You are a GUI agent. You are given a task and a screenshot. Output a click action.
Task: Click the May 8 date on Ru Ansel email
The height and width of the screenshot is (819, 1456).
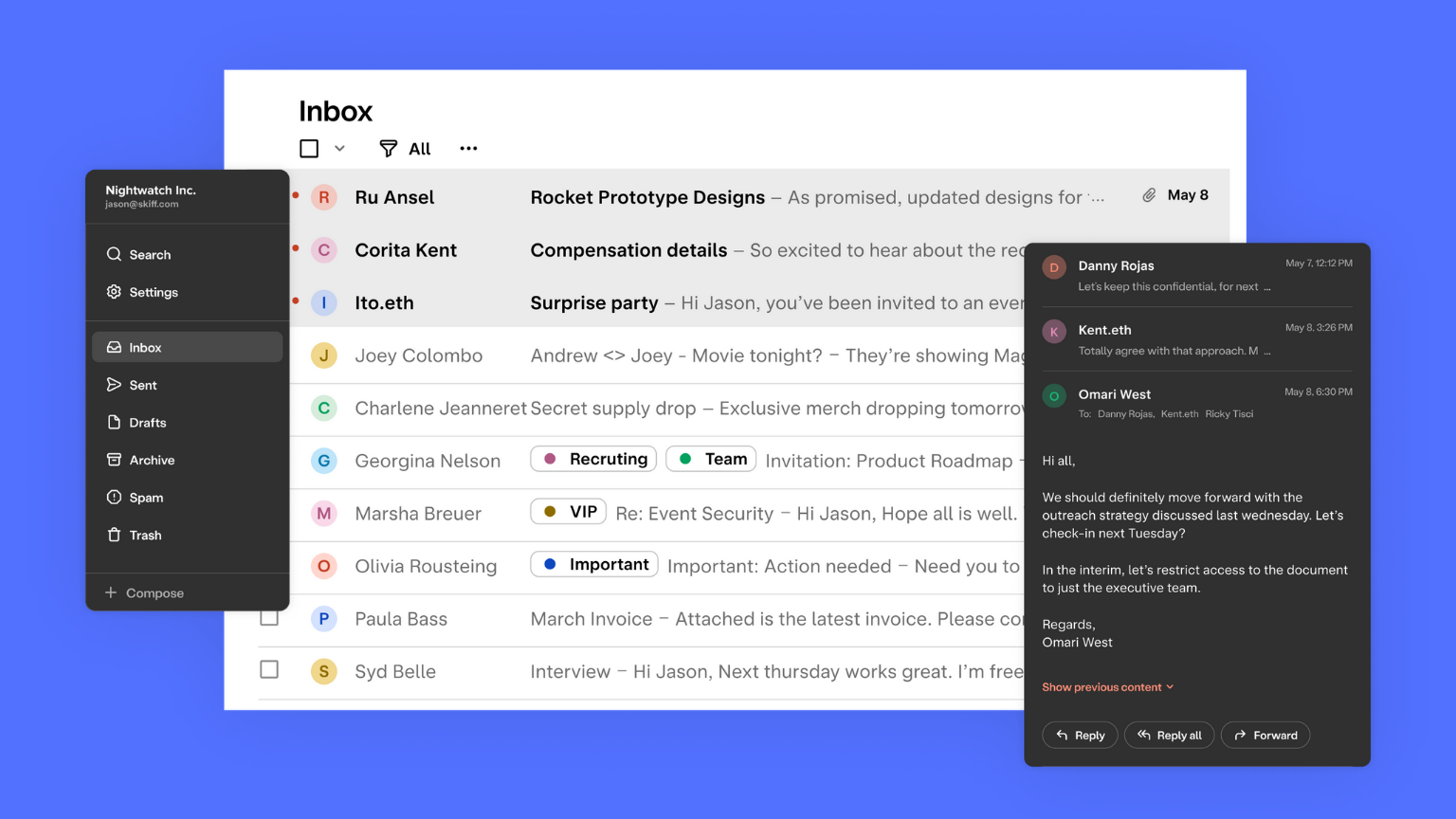pyautogui.click(x=1188, y=195)
